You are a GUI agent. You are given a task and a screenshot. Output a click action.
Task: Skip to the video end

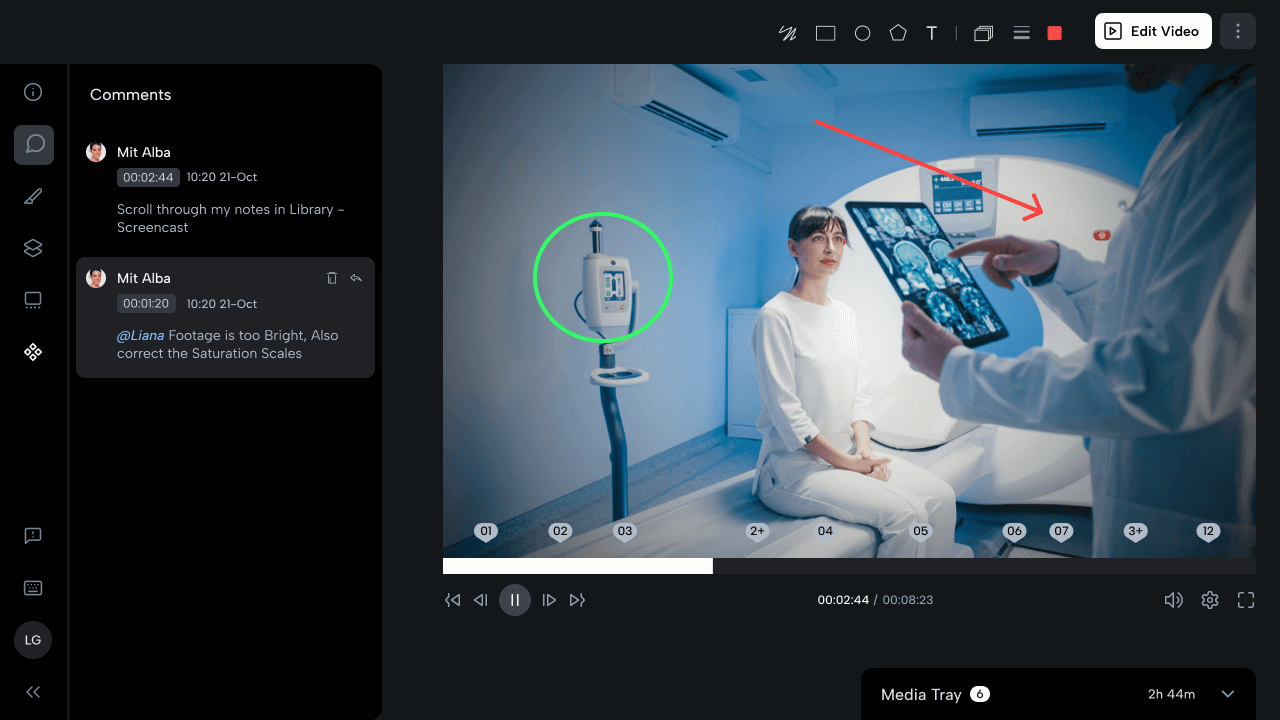tap(577, 600)
